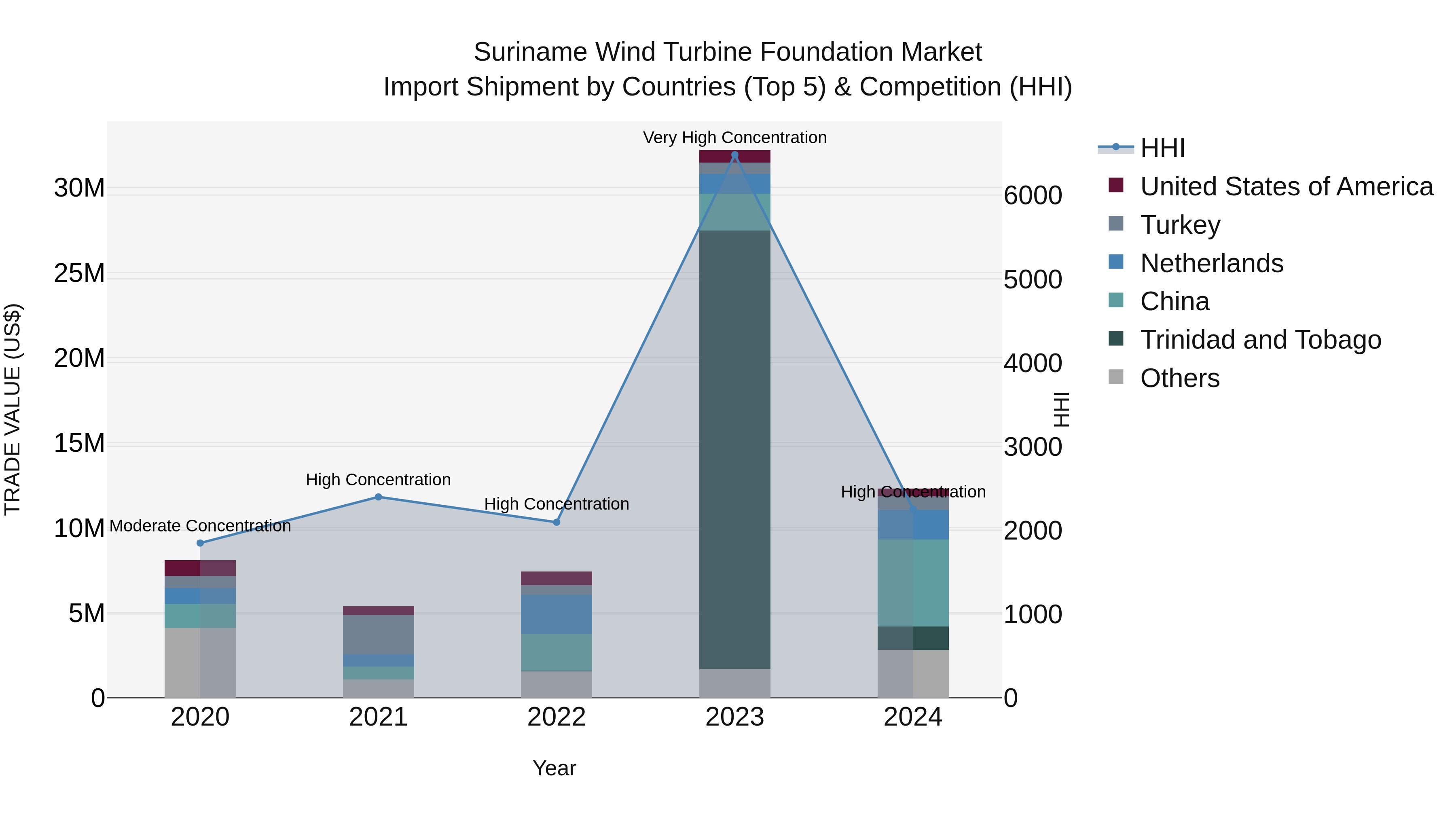Click the 2021 x-axis label
The height and width of the screenshot is (819, 1456).
coord(378,717)
